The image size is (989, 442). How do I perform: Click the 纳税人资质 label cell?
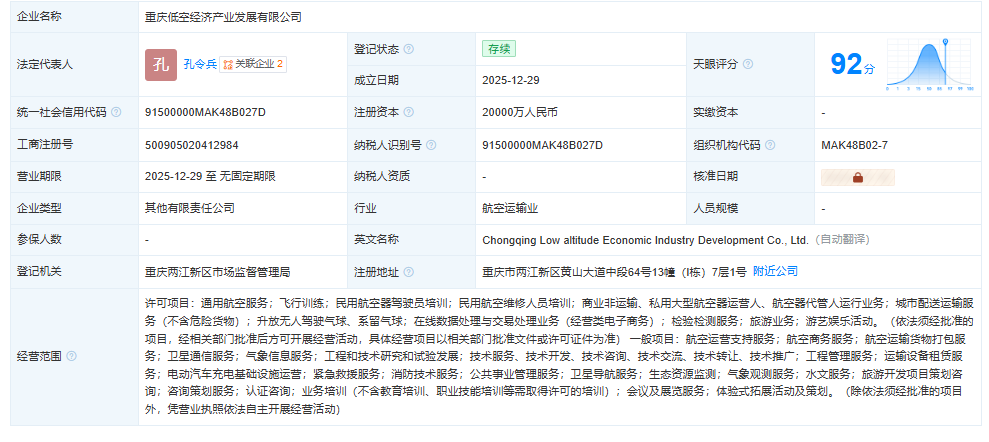[411, 177]
